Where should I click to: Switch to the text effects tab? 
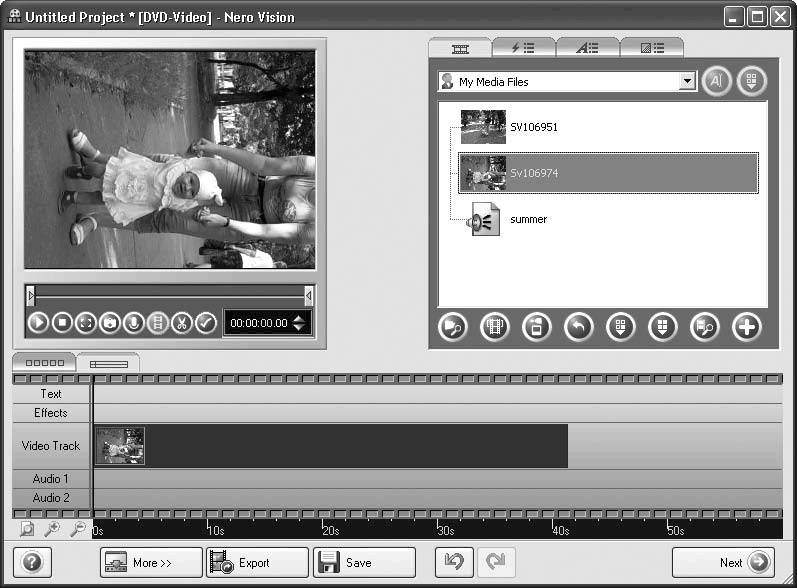[587, 47]
